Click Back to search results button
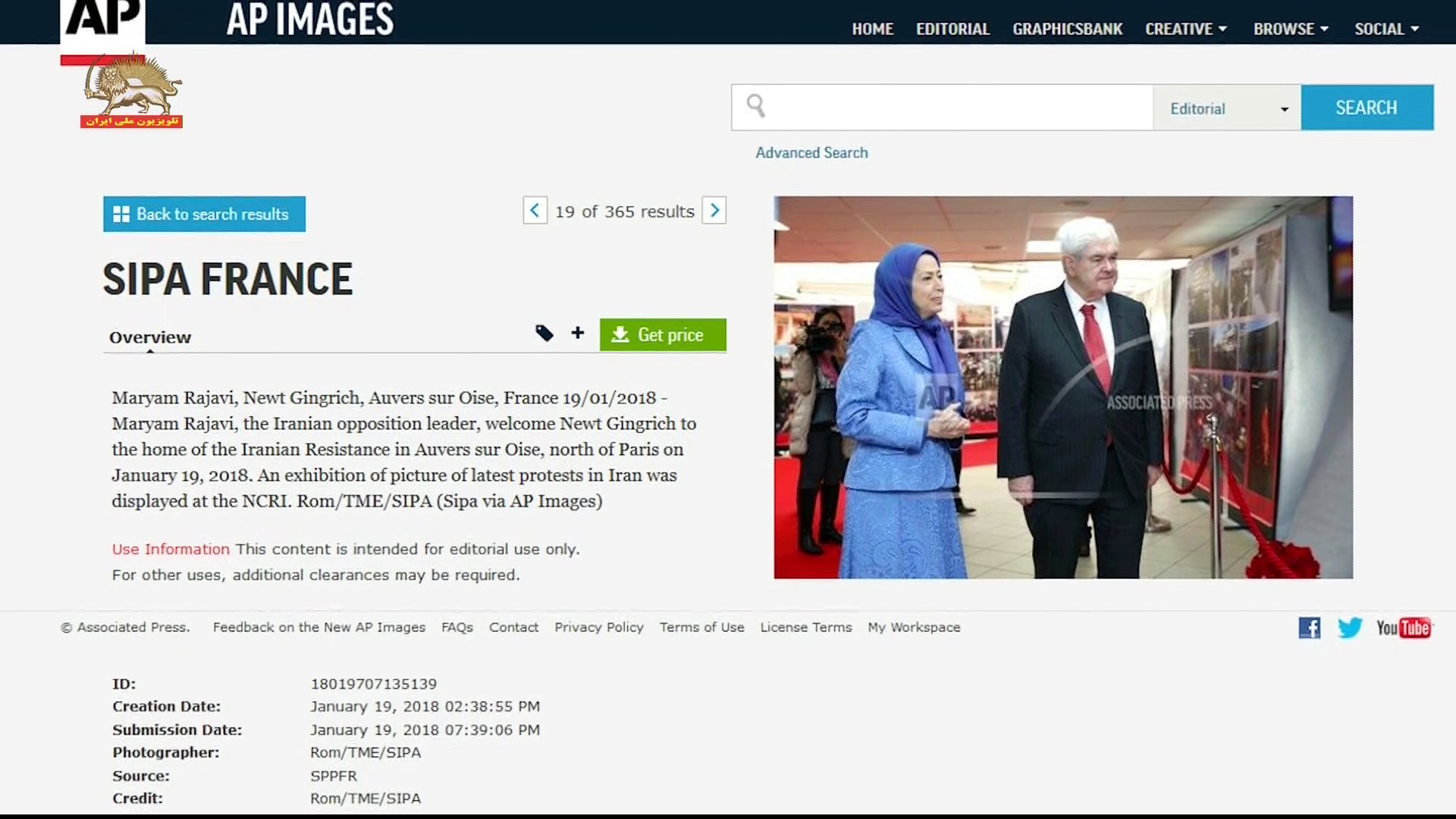This screenshot has height=819, width=1456. coord(204,214)
